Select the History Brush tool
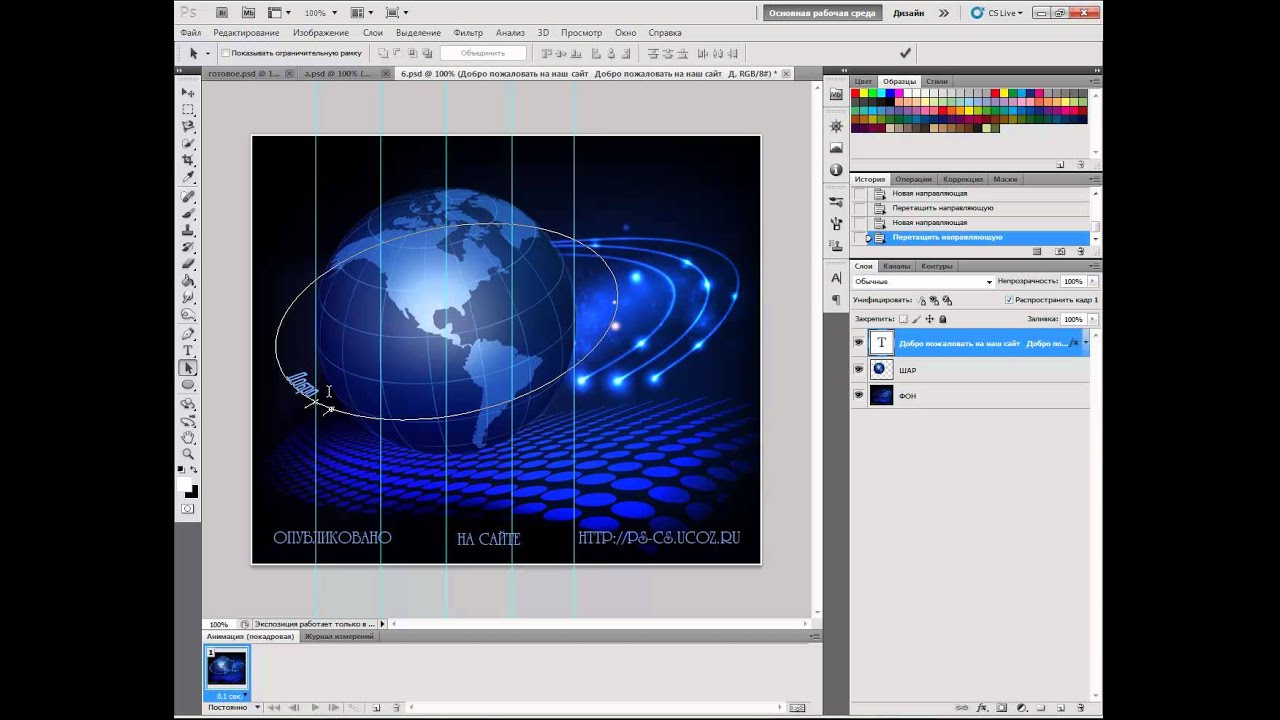This screenshot has height=720, width=1280. pos(188,248)
